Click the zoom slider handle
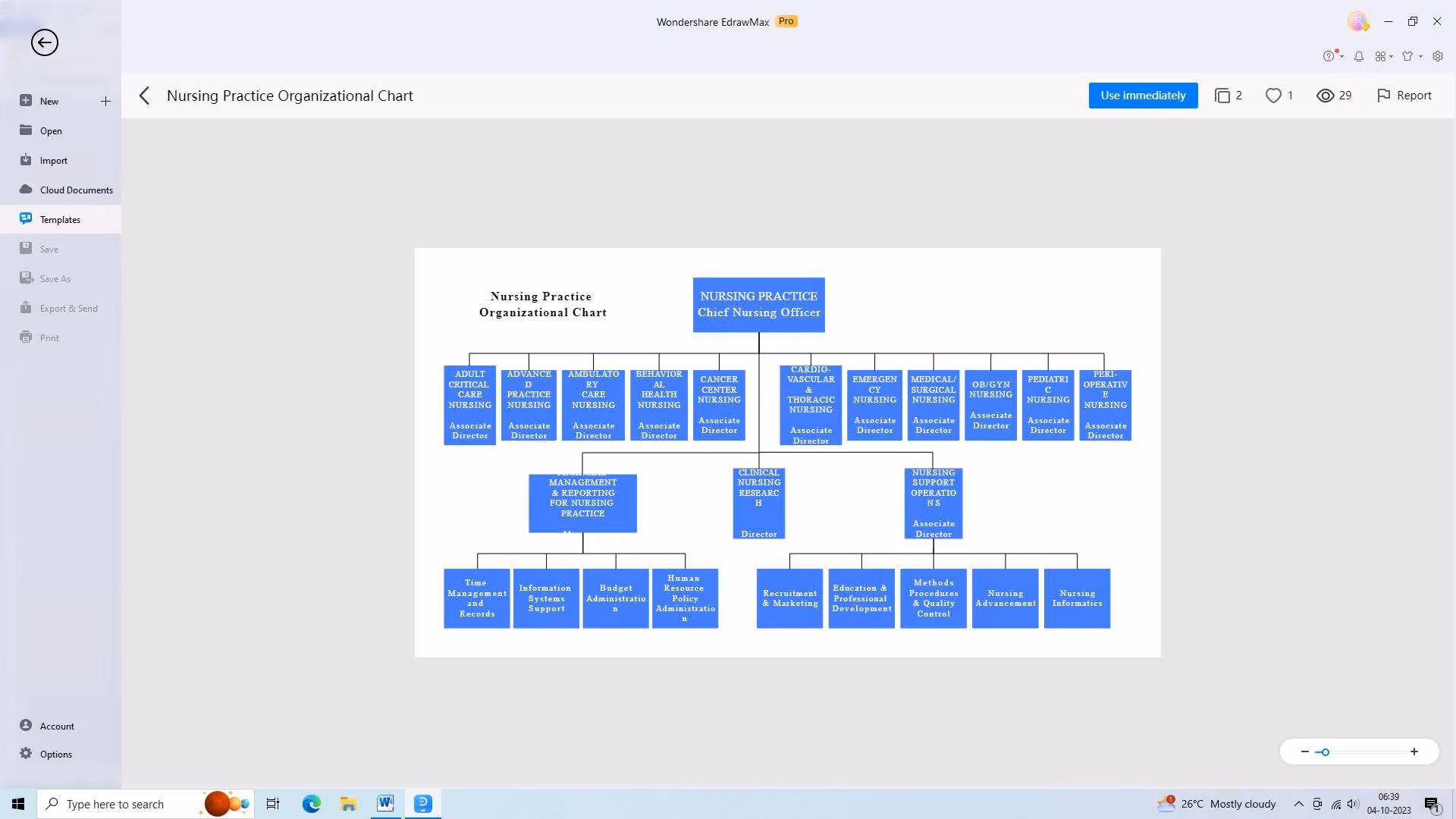The width and height of the screenshot is (1456, 819). pyautogui.click(x=1325, y=752)
